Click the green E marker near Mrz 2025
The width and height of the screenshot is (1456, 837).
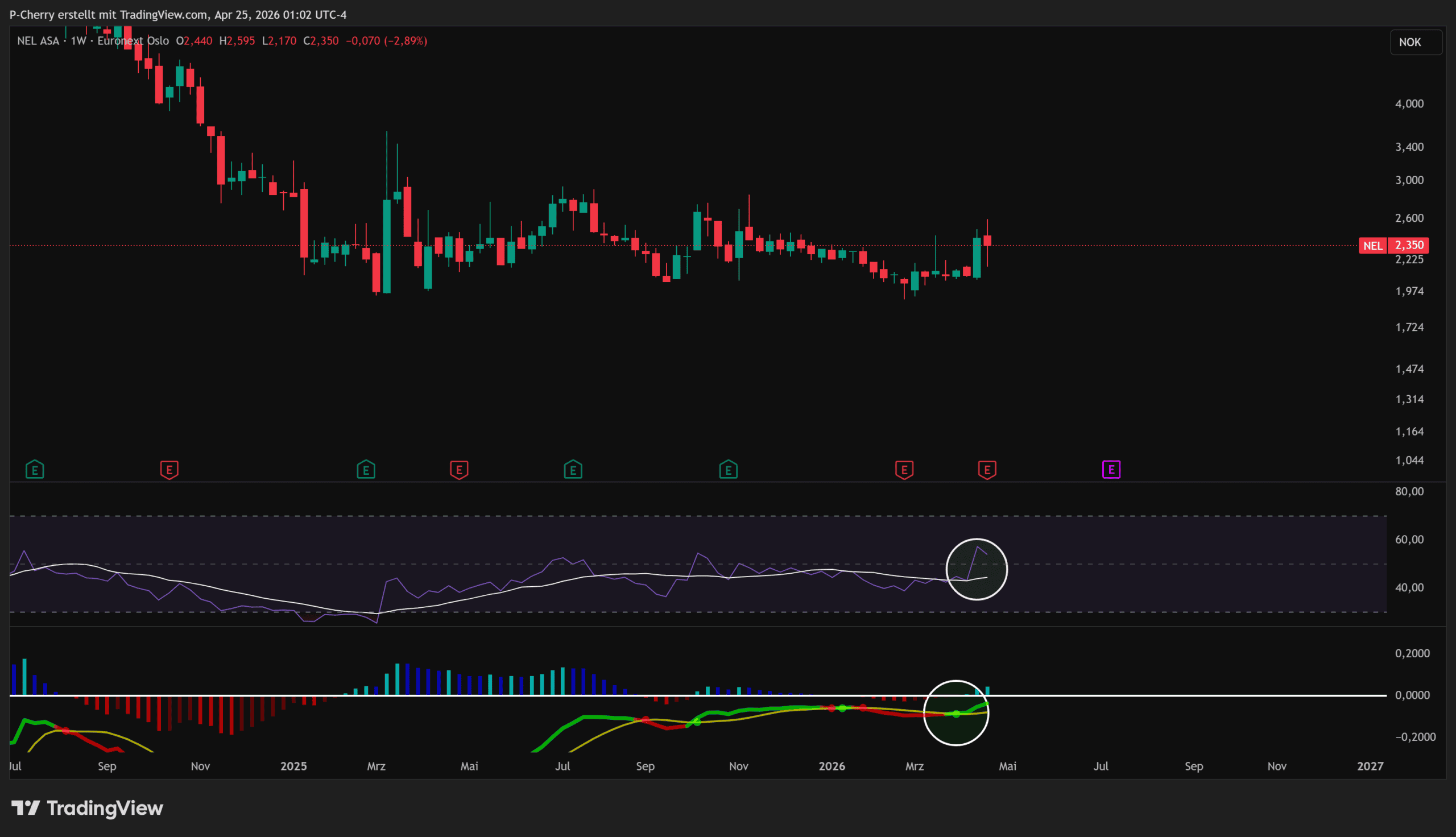click(366, 470)
